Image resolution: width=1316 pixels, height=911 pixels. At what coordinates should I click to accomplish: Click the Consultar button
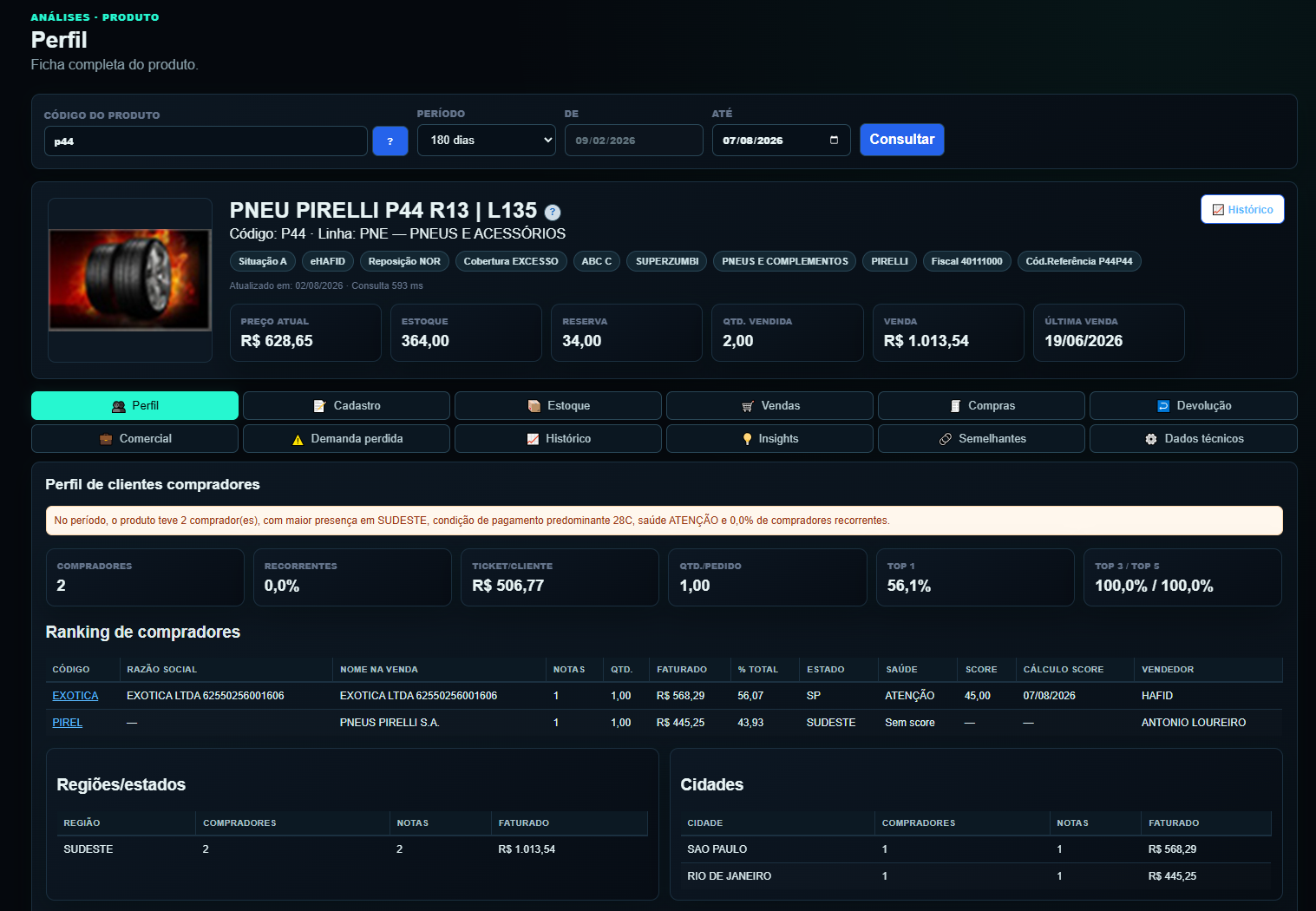click(902, 140)
